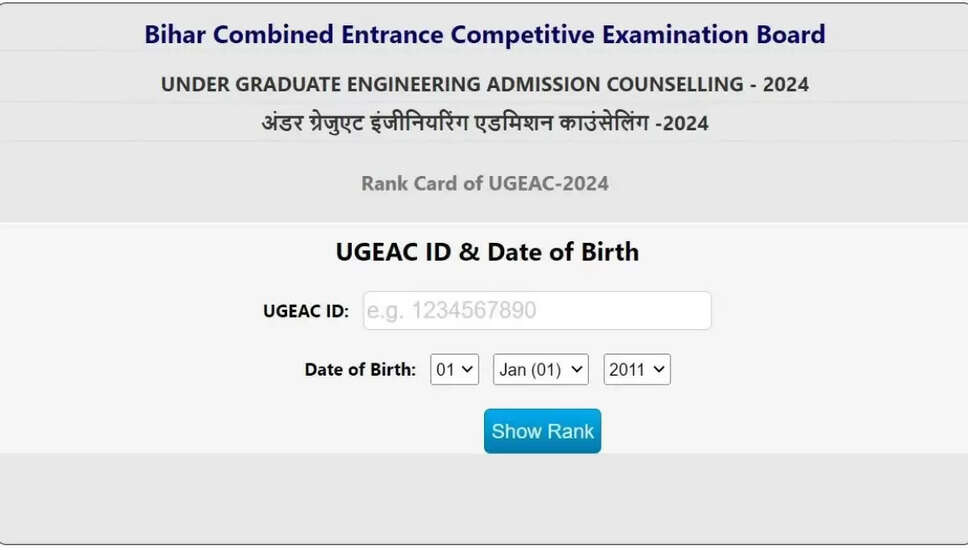The height and width of the screenshot is (550, 968).
Task: Click the Rank Card of UGEAC-2024 subtitle
Action: click(x=484, y=184)
